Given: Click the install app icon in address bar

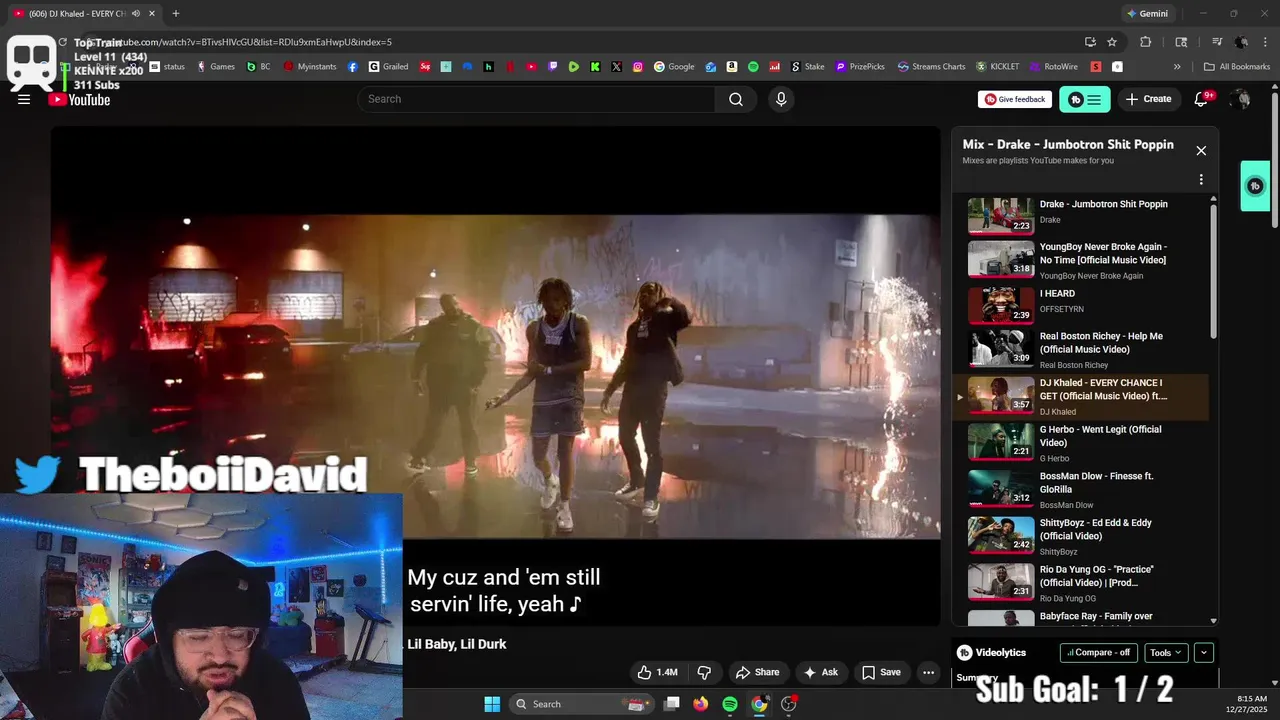Looking at the screenshot, I should (1090, 42).
